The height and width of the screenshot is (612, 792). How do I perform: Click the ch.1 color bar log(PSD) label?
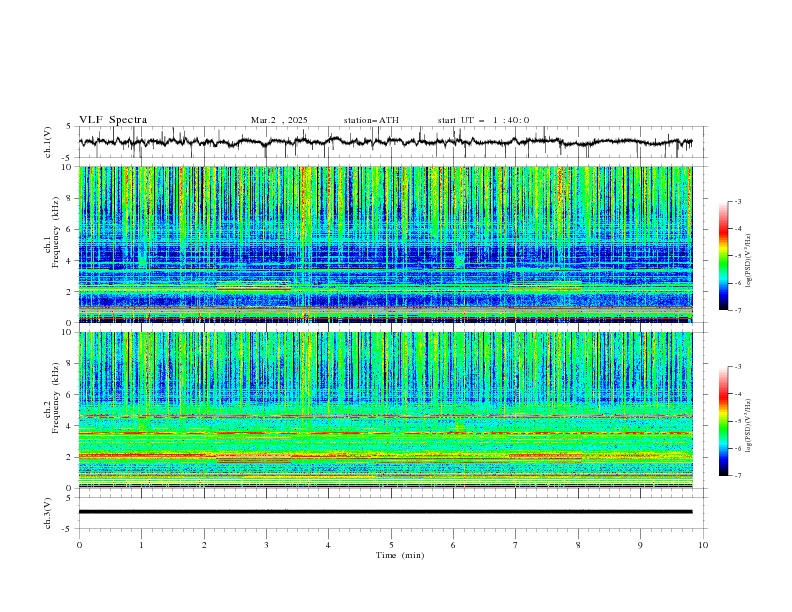tap(749, 261)
